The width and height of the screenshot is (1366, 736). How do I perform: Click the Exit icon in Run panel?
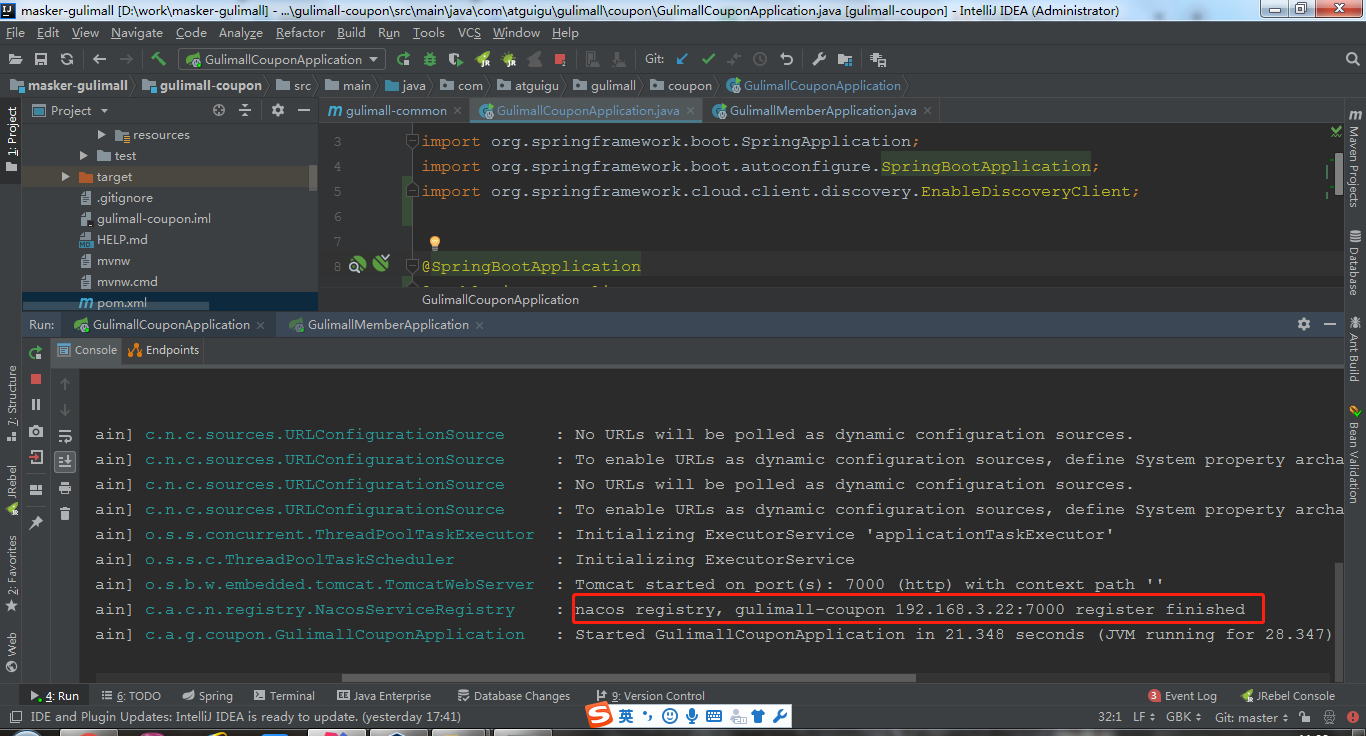coord(36,457)
